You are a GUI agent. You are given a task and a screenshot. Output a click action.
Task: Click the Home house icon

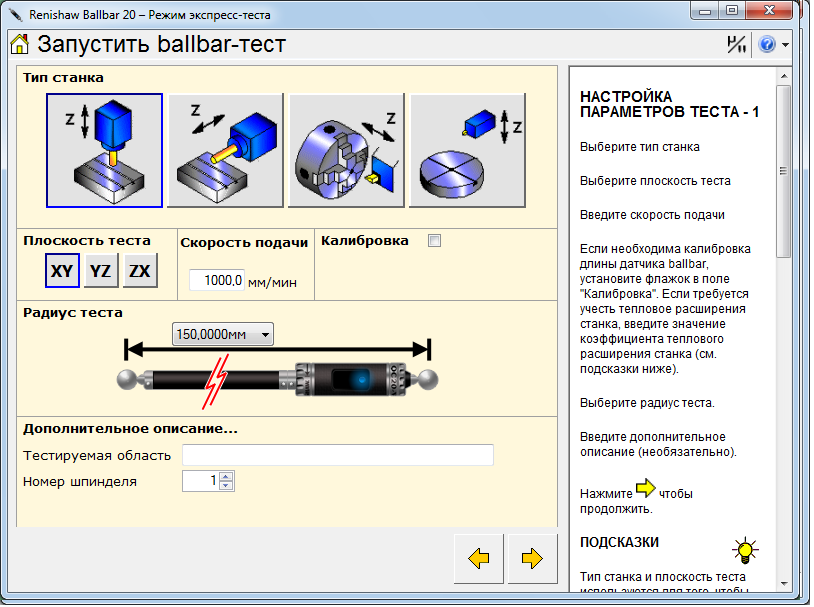(x=19, y=45)
